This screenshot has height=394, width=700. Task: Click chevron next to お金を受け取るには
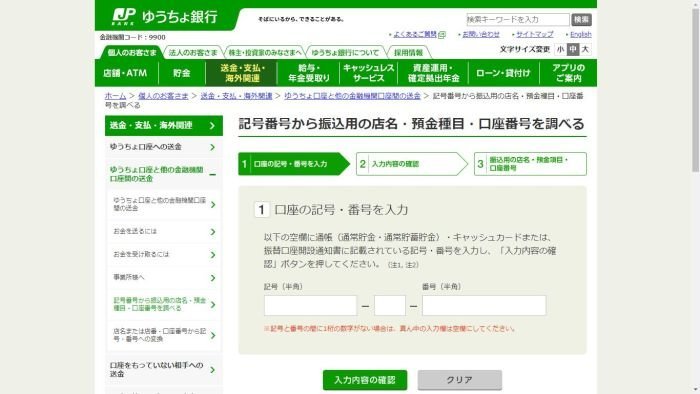[x=212, y=255]
